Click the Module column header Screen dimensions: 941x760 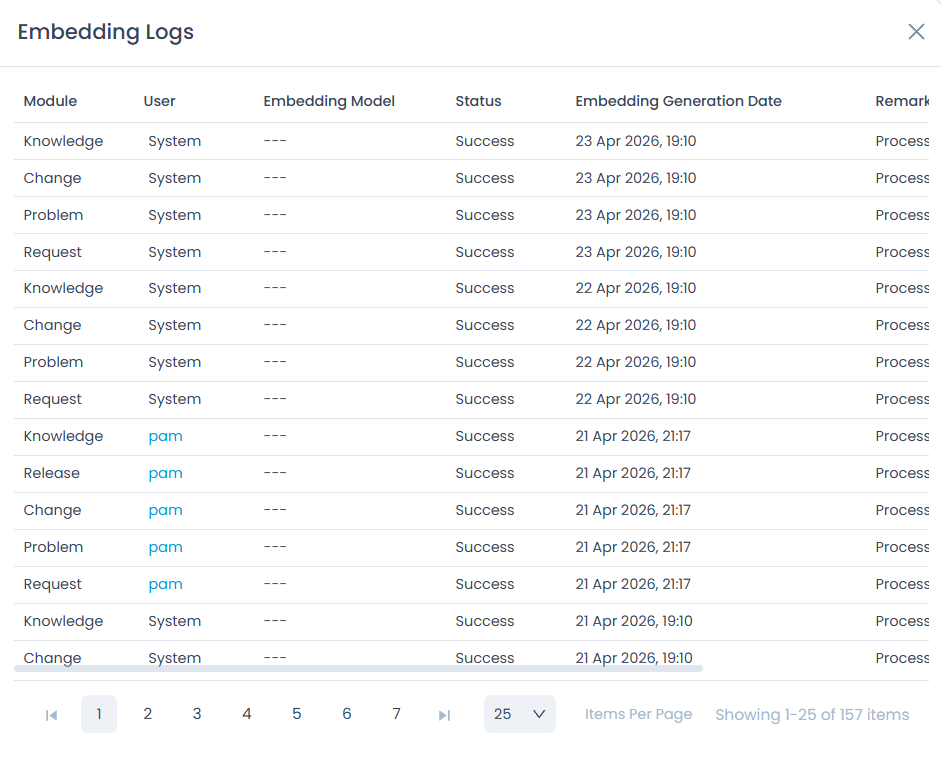coord(50,101)
